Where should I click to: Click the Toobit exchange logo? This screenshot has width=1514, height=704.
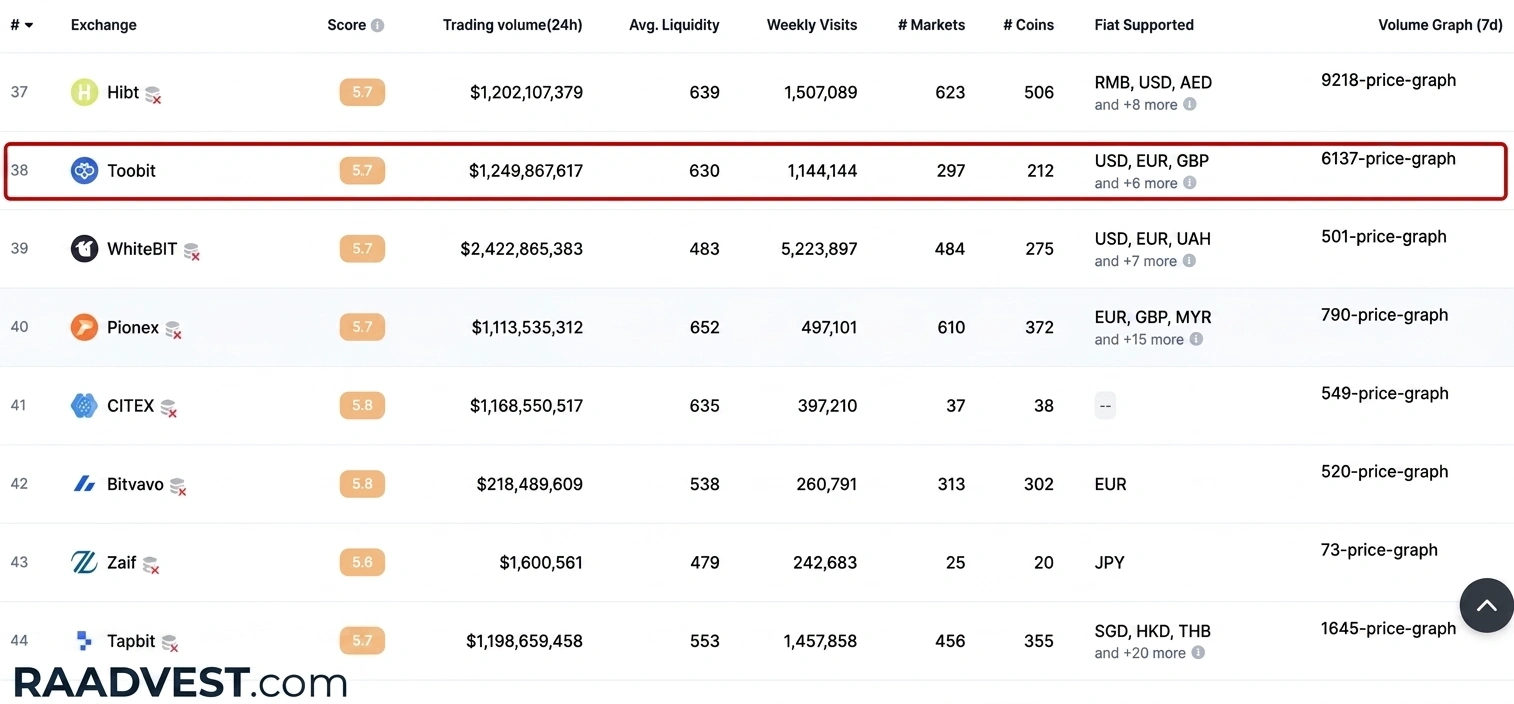coord(84,171)
